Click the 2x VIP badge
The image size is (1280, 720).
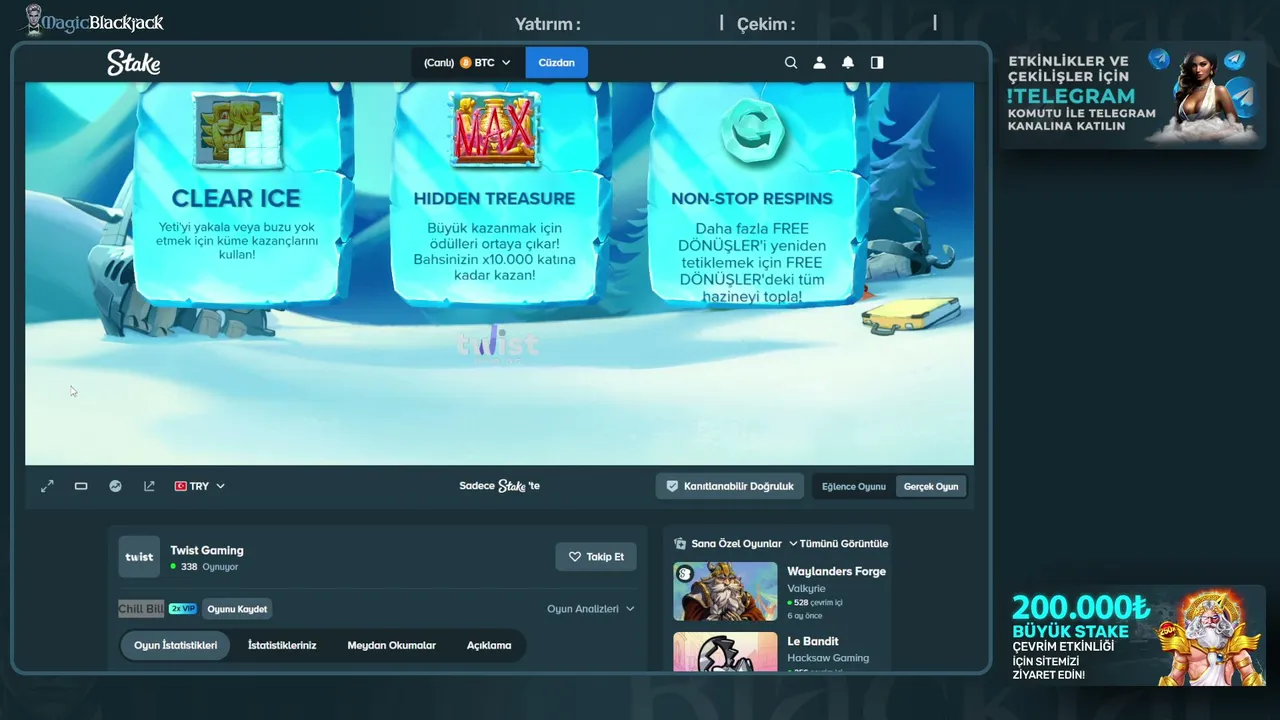pyautogui.click(x=182, y=608)
